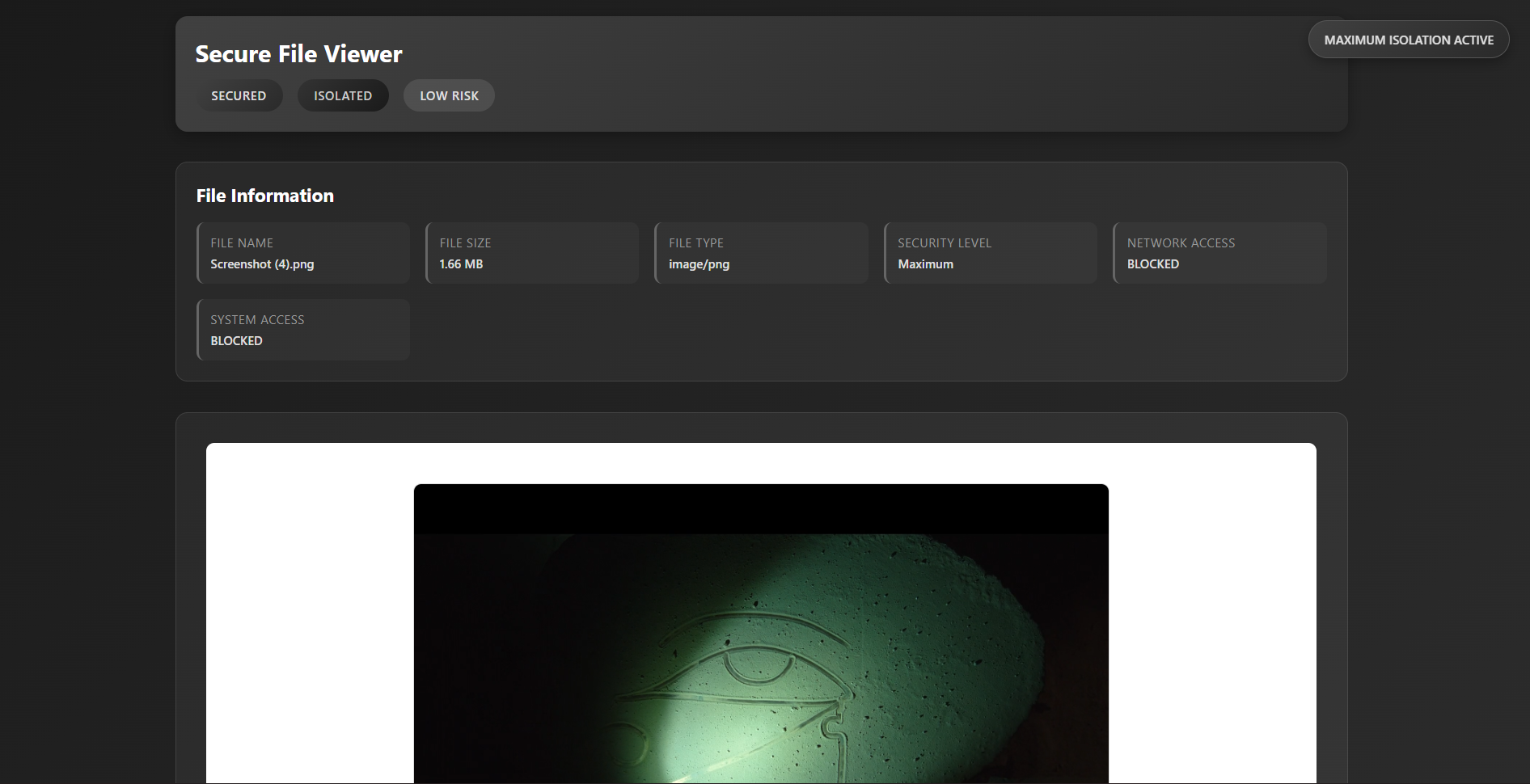Select BLOCKED value under System Access
Screen dimensions: 1530x784
tap(236, 341)
